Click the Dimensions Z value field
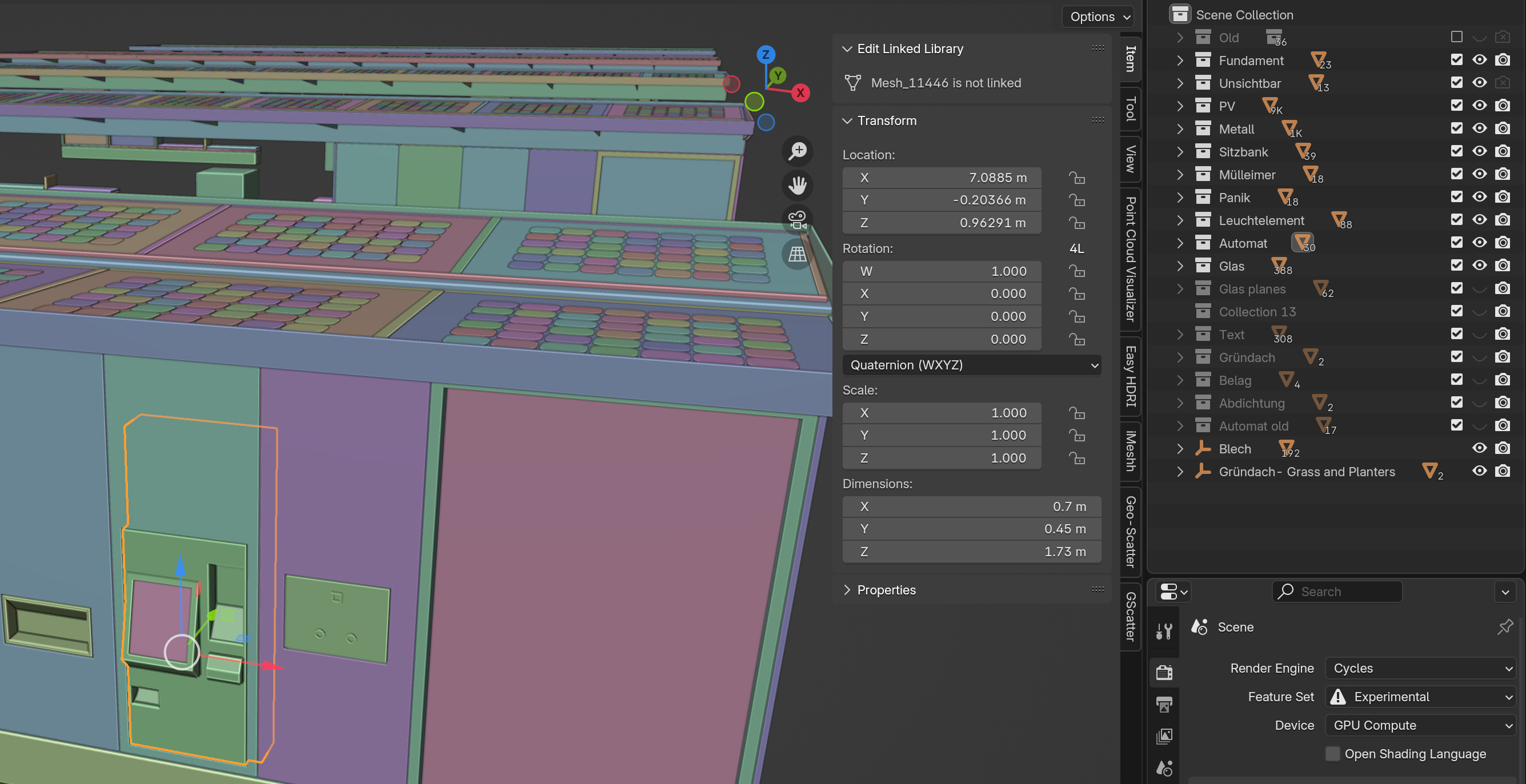The width and height of the screenshot is (1526, 784). point(971,551)
